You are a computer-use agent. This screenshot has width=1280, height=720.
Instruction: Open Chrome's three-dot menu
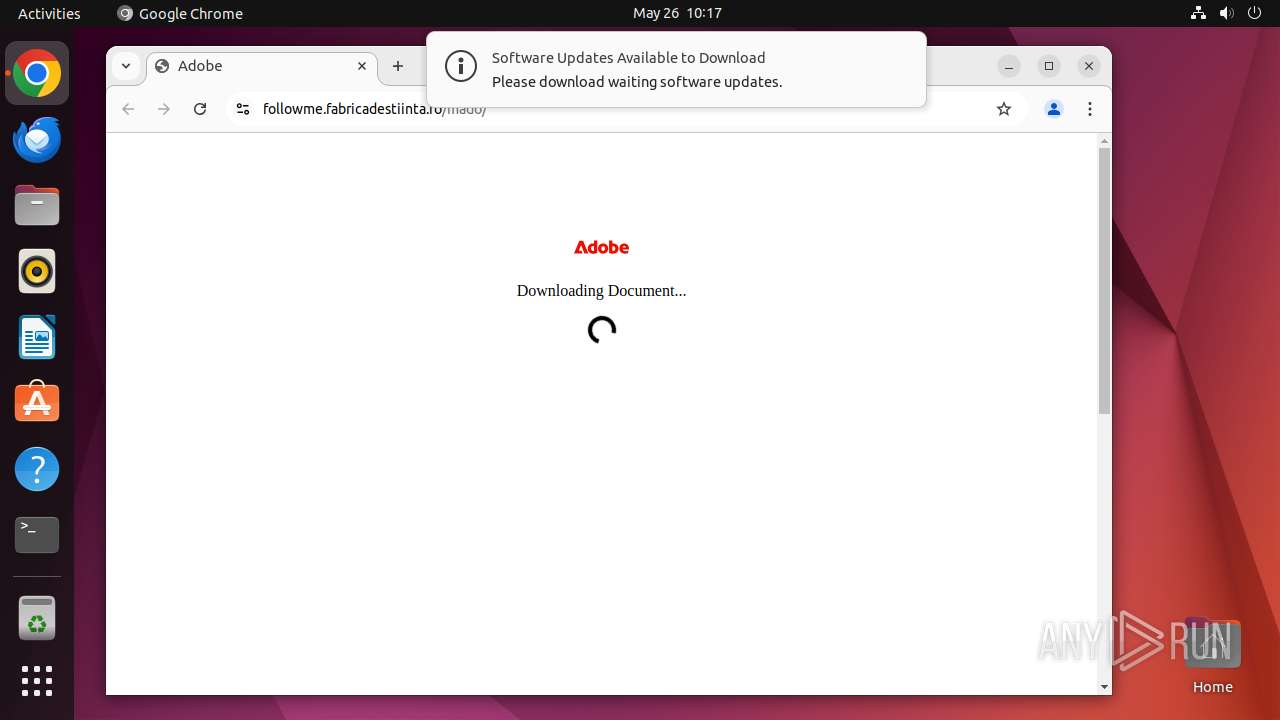[x=1090, y=109]
